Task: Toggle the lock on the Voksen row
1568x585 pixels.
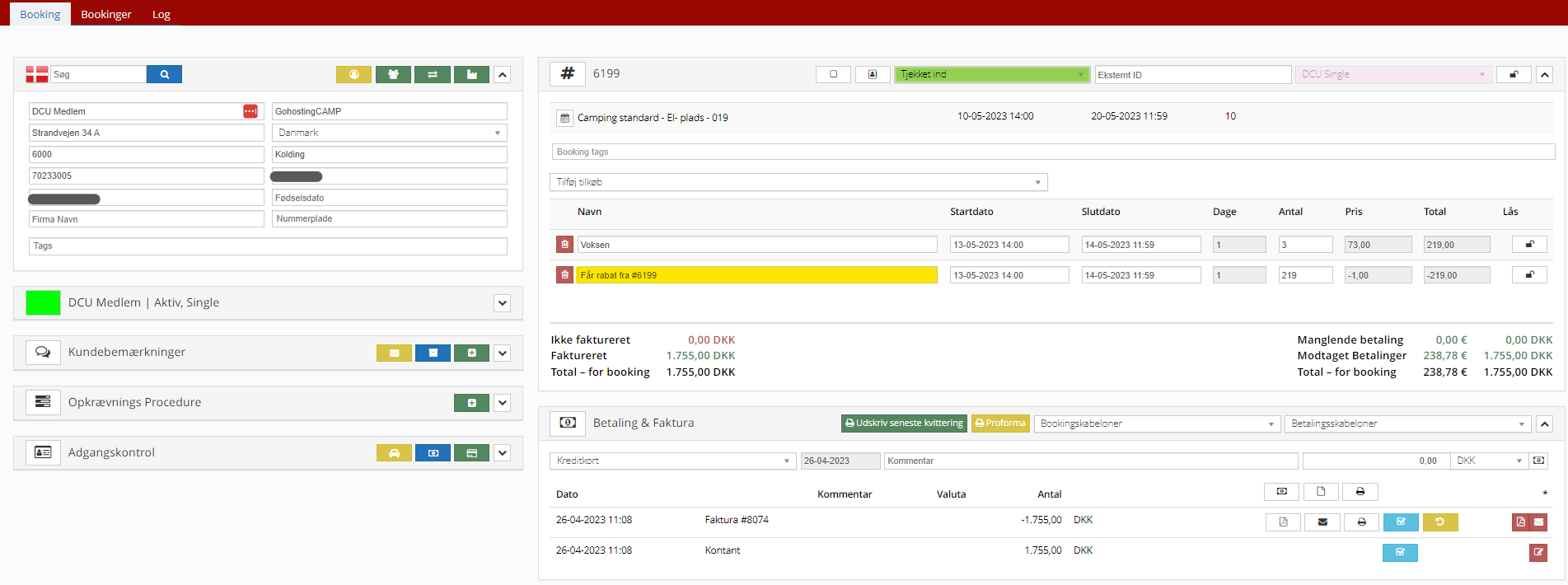Action: [1529, 245]
